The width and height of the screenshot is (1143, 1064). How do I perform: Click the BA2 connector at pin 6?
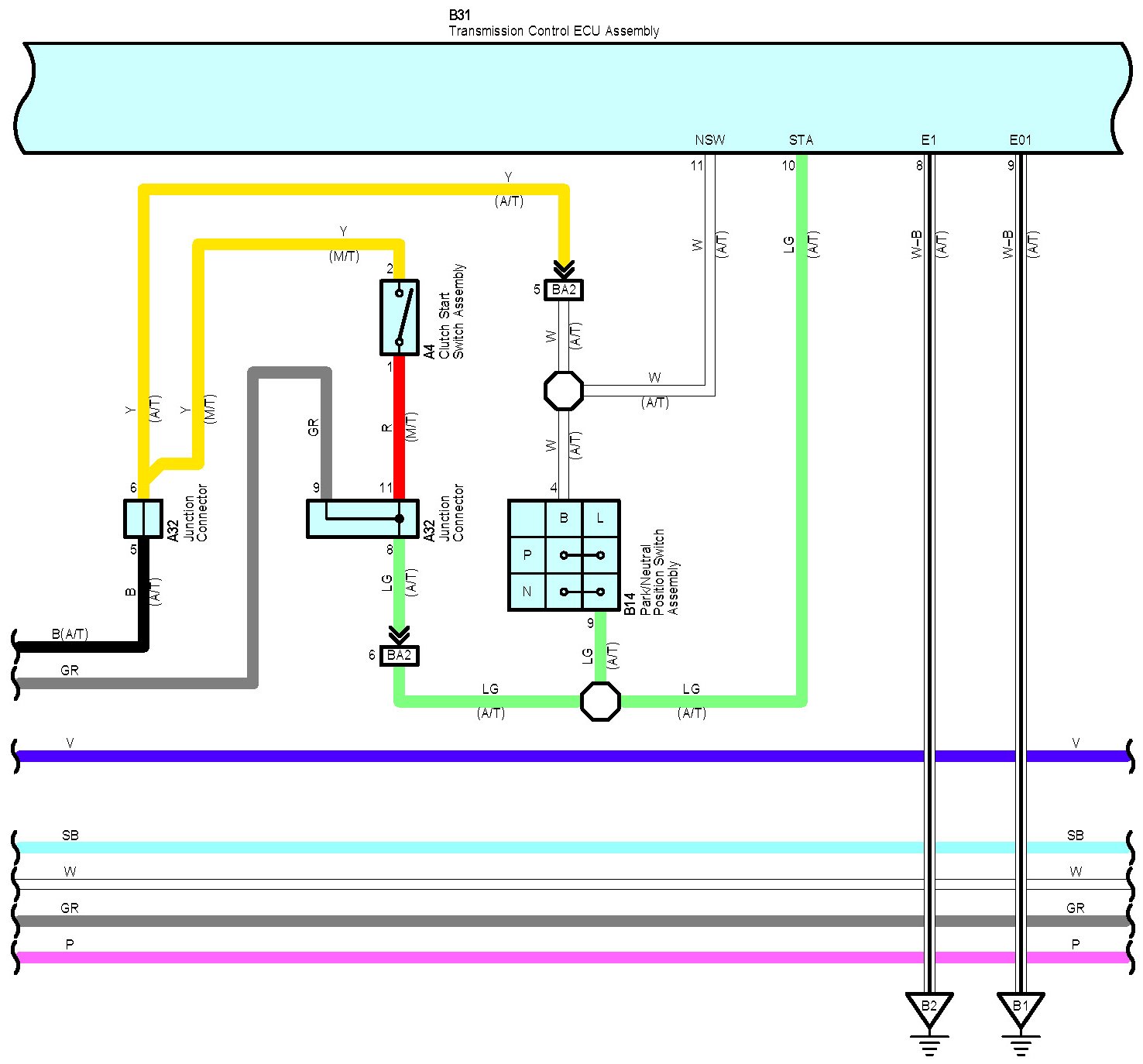coord(399,656)
